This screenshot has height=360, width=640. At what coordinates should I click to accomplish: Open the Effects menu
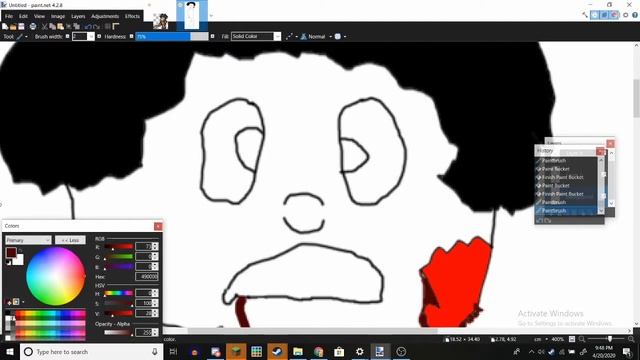(x=132, y=16)
